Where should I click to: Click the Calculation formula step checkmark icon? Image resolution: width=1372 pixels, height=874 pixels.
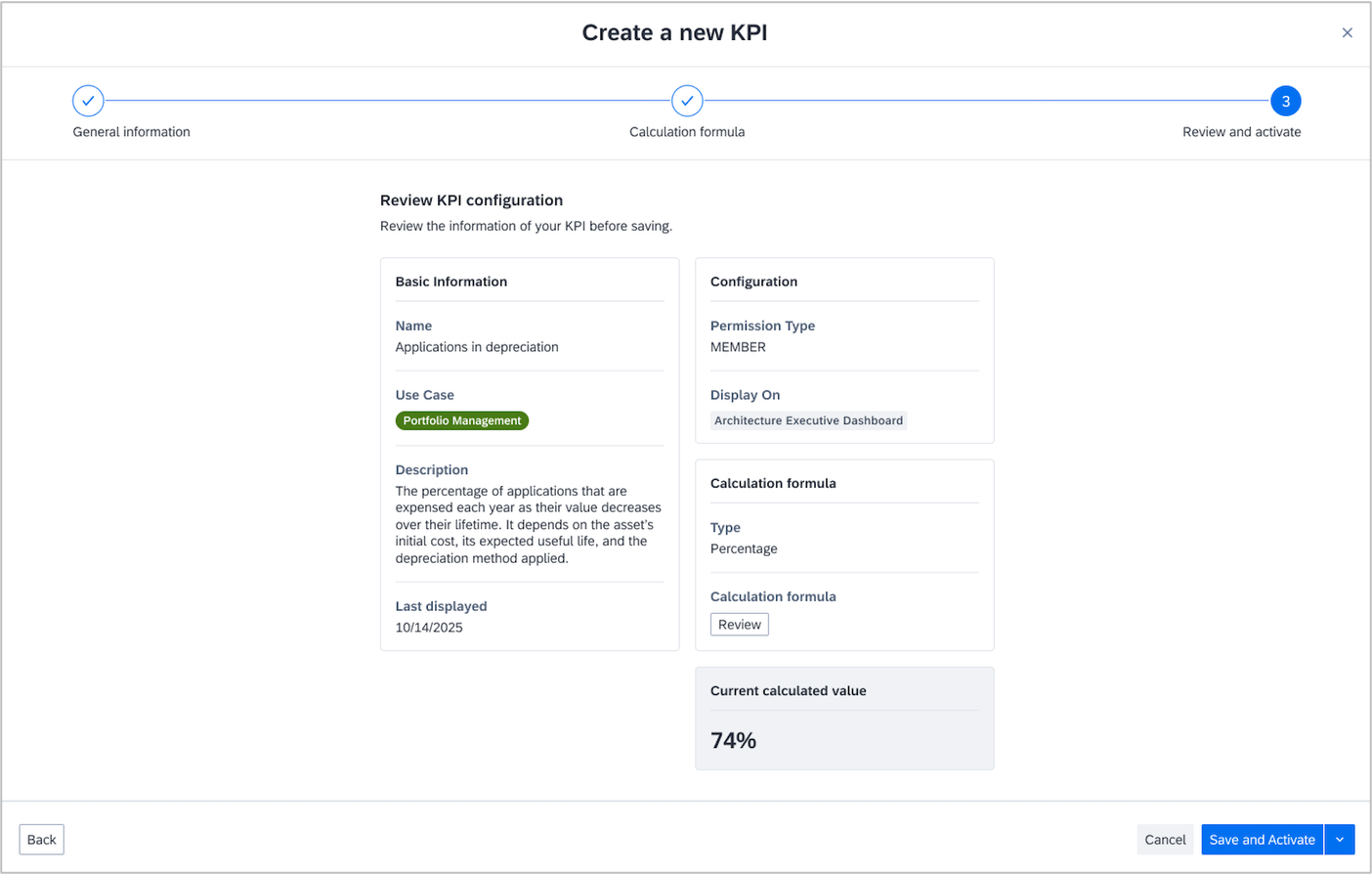[687, 101]
